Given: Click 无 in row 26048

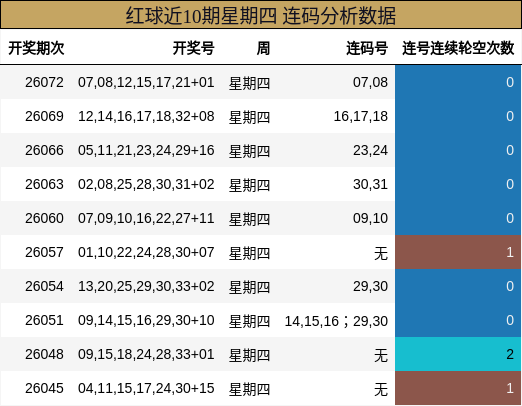Looking at the screenshot, I should click(381, 355).
